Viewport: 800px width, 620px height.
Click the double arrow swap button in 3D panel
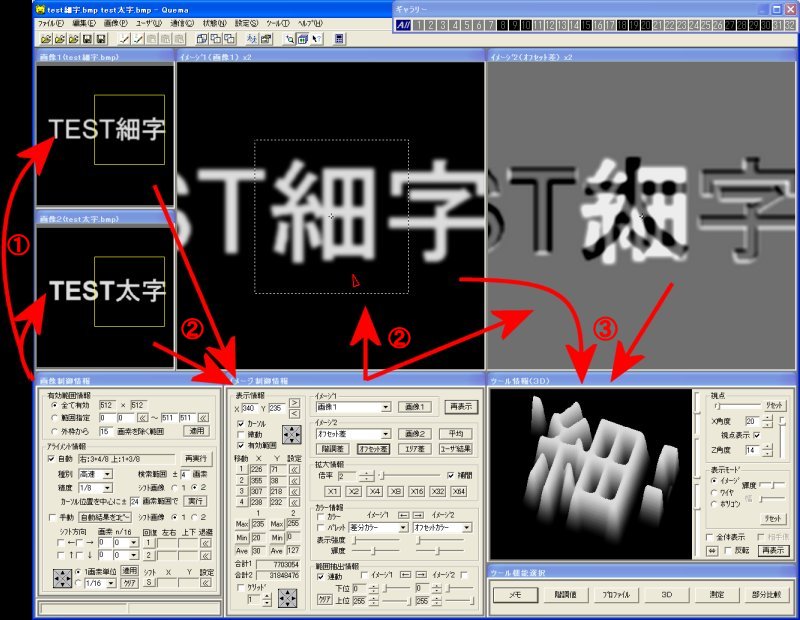pos(712,551)
